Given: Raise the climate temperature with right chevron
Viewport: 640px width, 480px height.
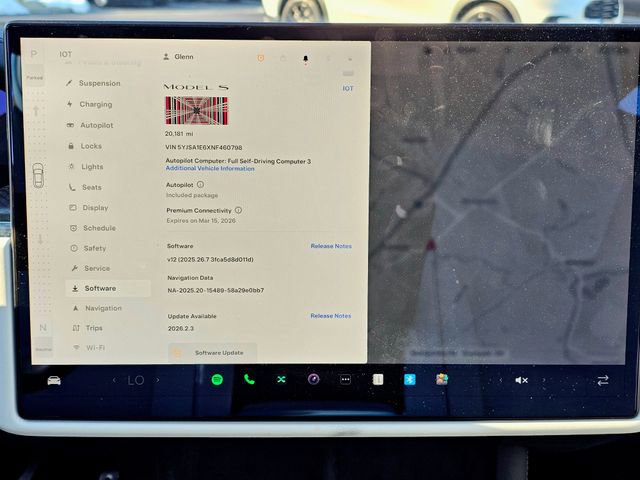Looking at the screenshot, I should [x=158, y=380].
